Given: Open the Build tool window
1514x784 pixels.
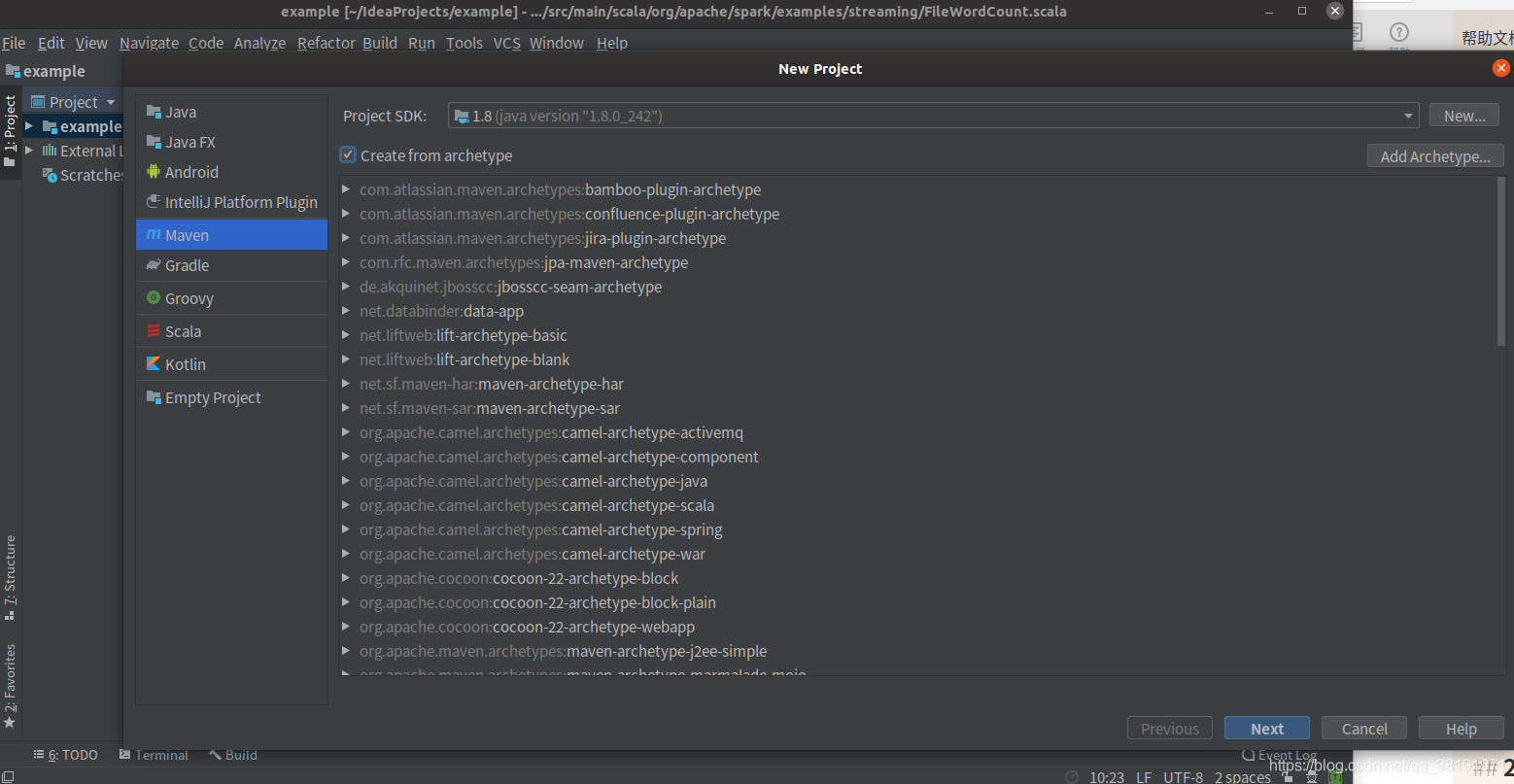Looking at the screenshot, I should pyautogui.click(x=233, y=755).
